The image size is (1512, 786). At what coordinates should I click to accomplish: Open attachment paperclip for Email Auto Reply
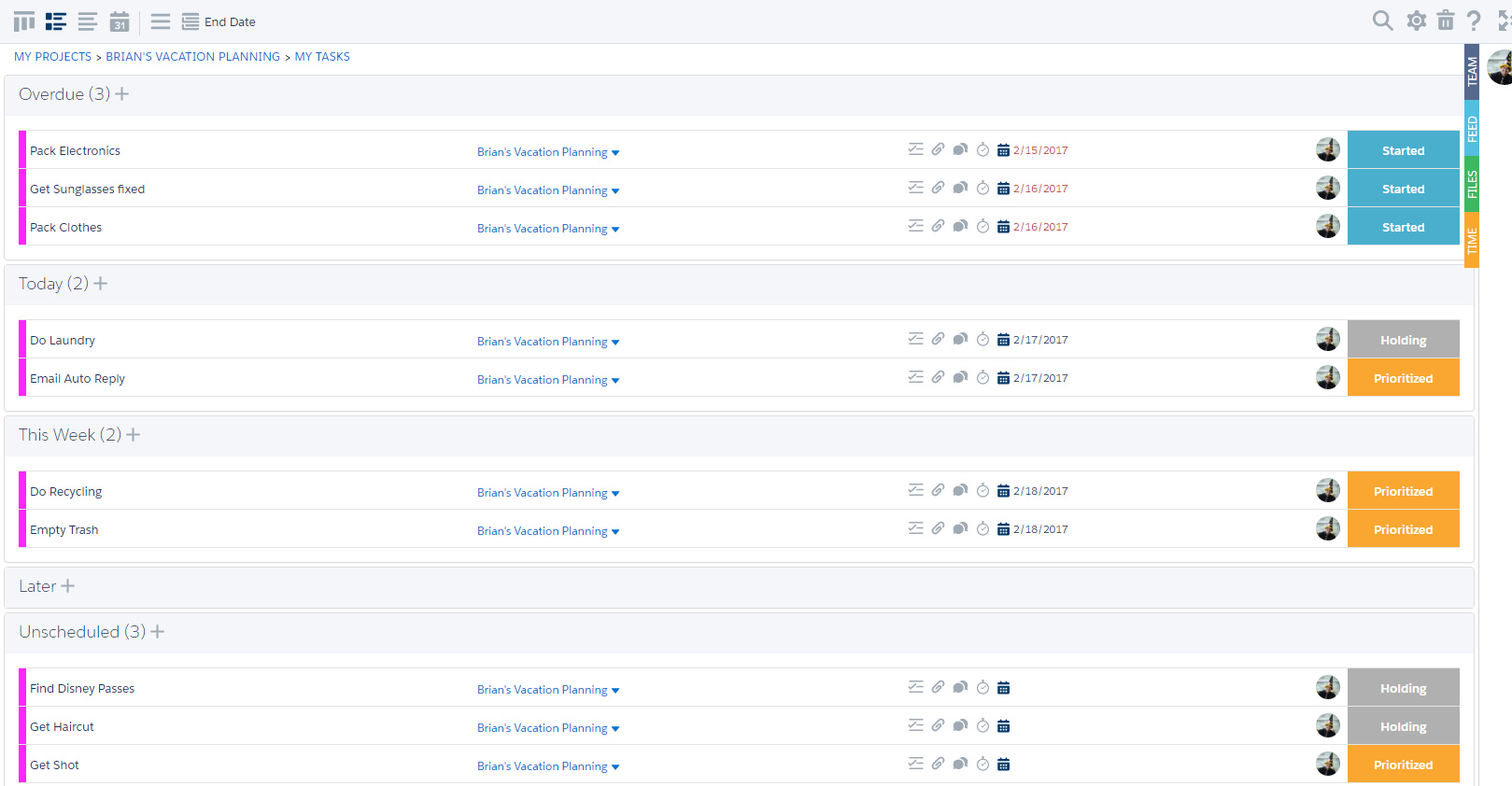(938, 377)
